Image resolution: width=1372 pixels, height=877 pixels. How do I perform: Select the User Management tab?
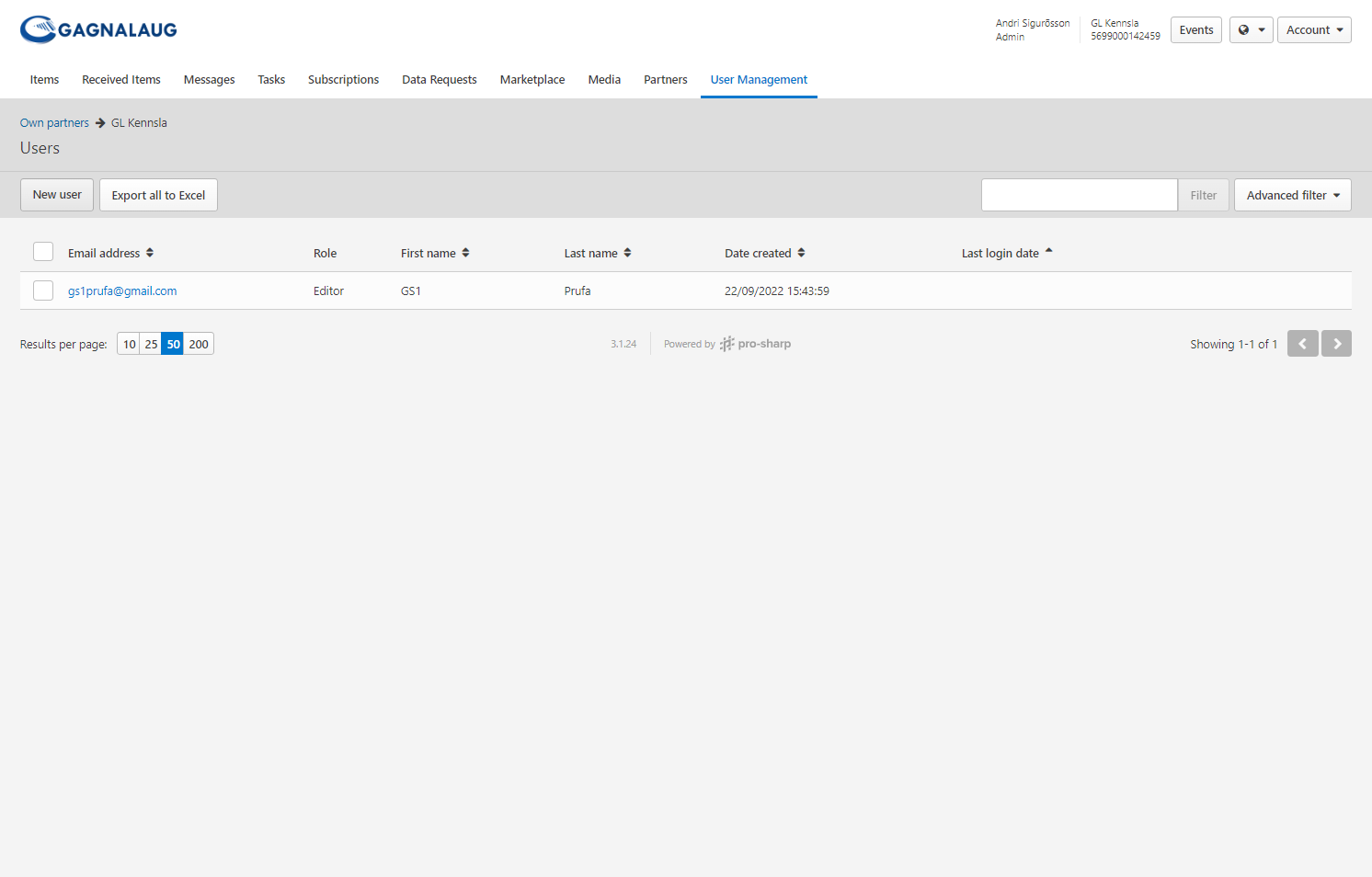[x=759, y=79]
